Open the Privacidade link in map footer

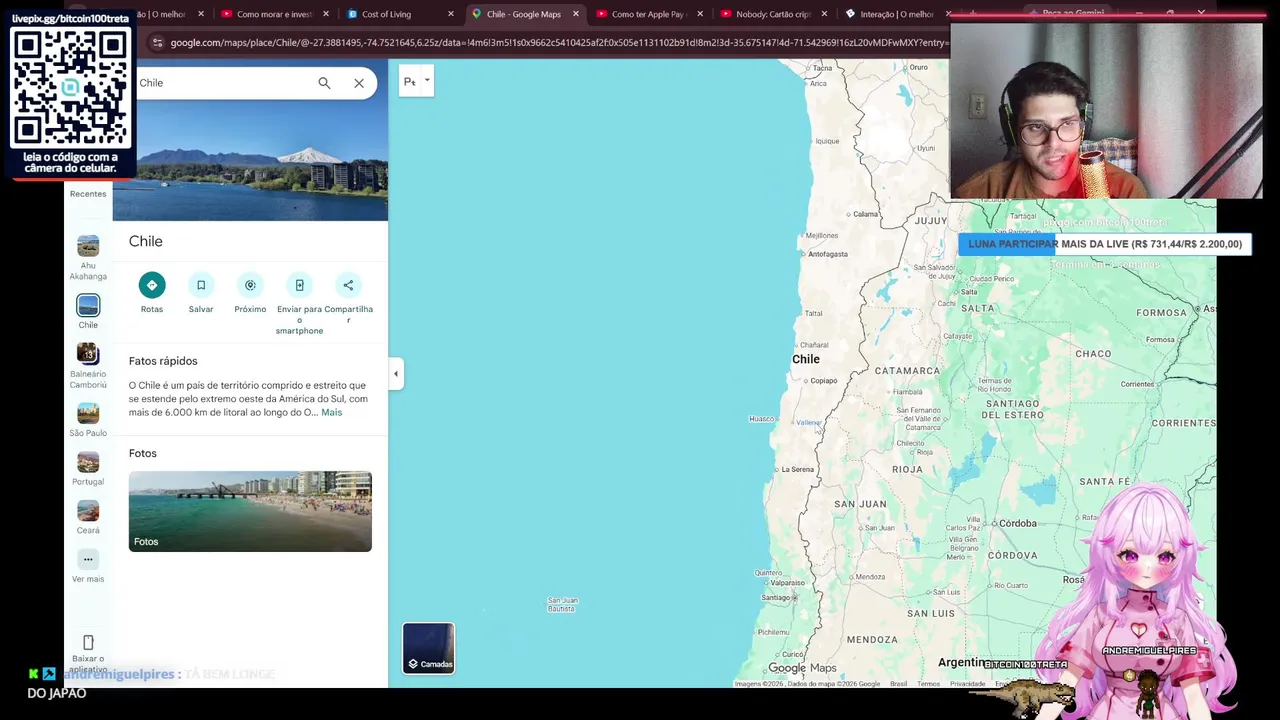[x=968, y=684]
